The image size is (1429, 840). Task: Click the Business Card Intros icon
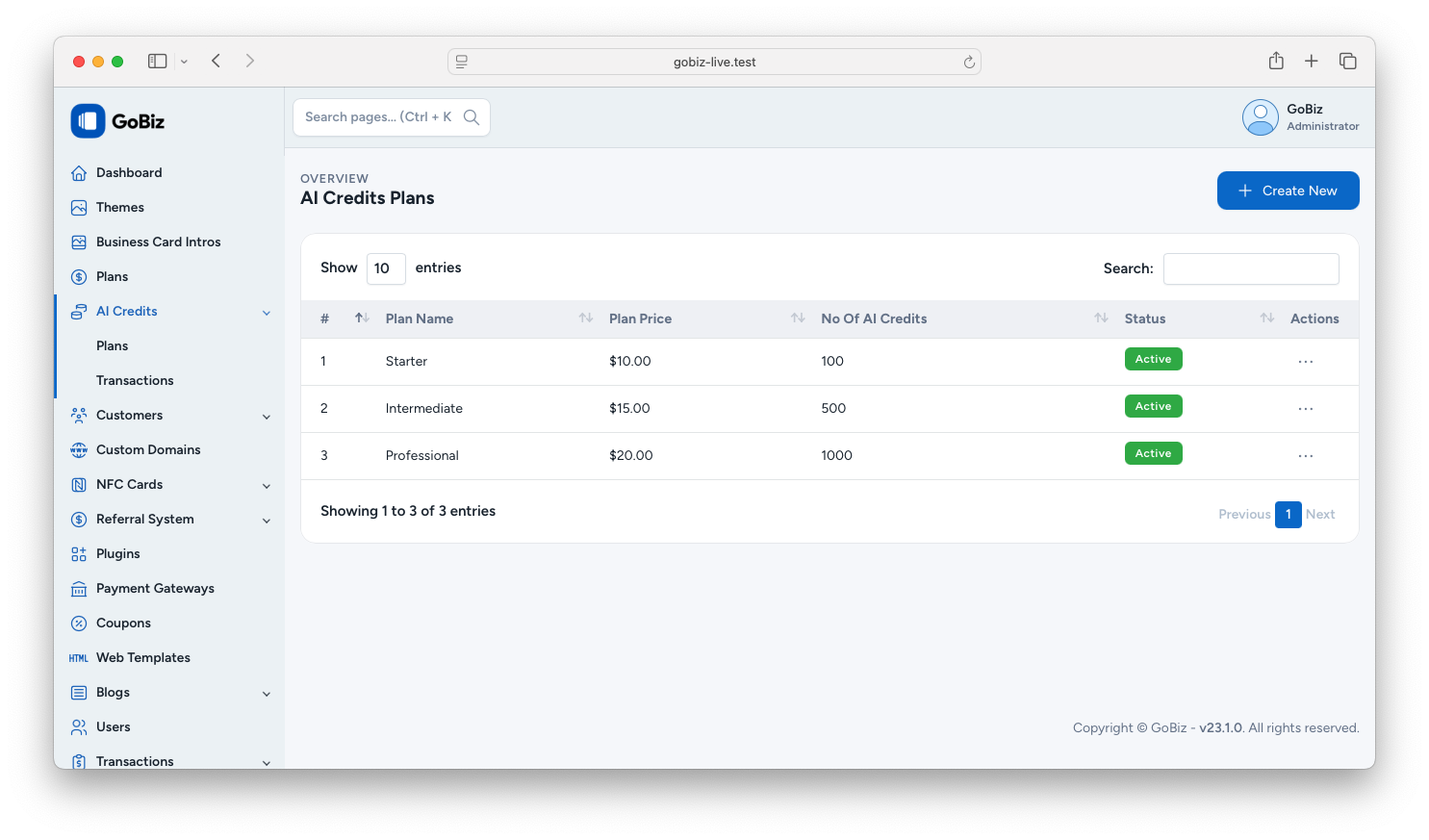point(79,242)
